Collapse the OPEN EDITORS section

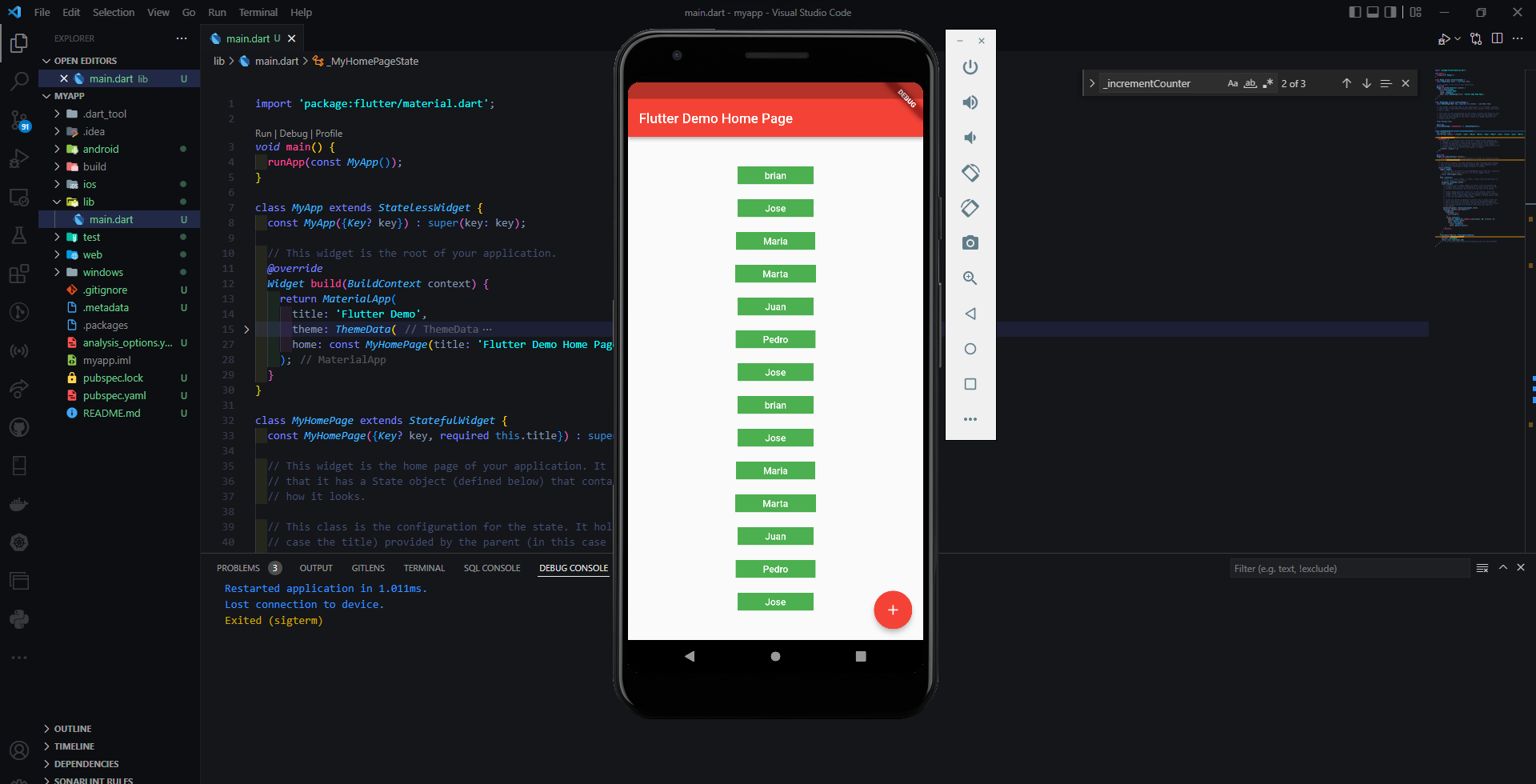120,61
